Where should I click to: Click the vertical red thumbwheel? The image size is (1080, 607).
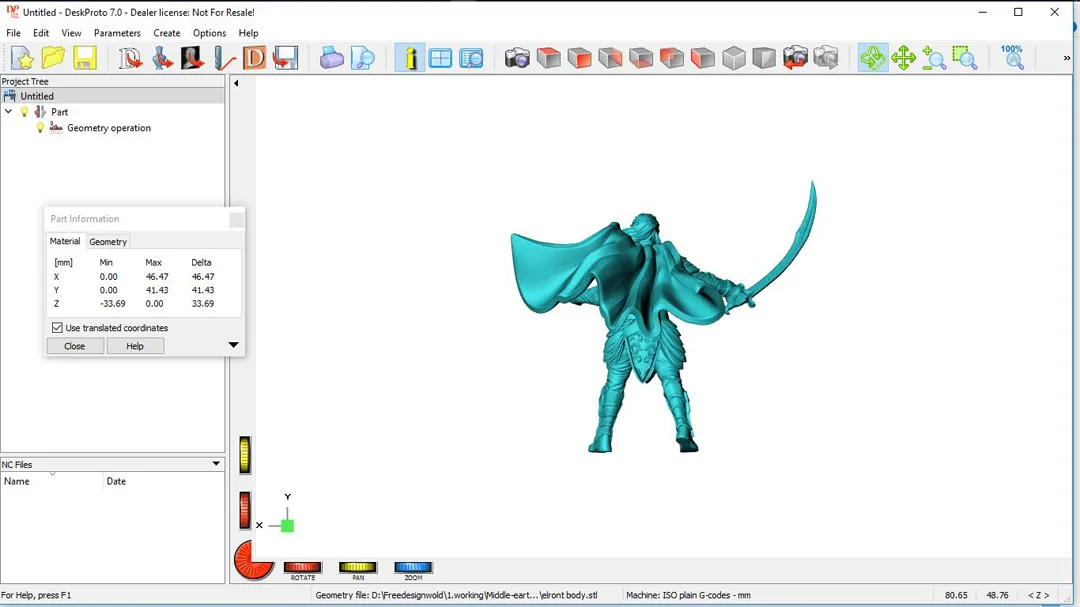(x=245, y=511)
